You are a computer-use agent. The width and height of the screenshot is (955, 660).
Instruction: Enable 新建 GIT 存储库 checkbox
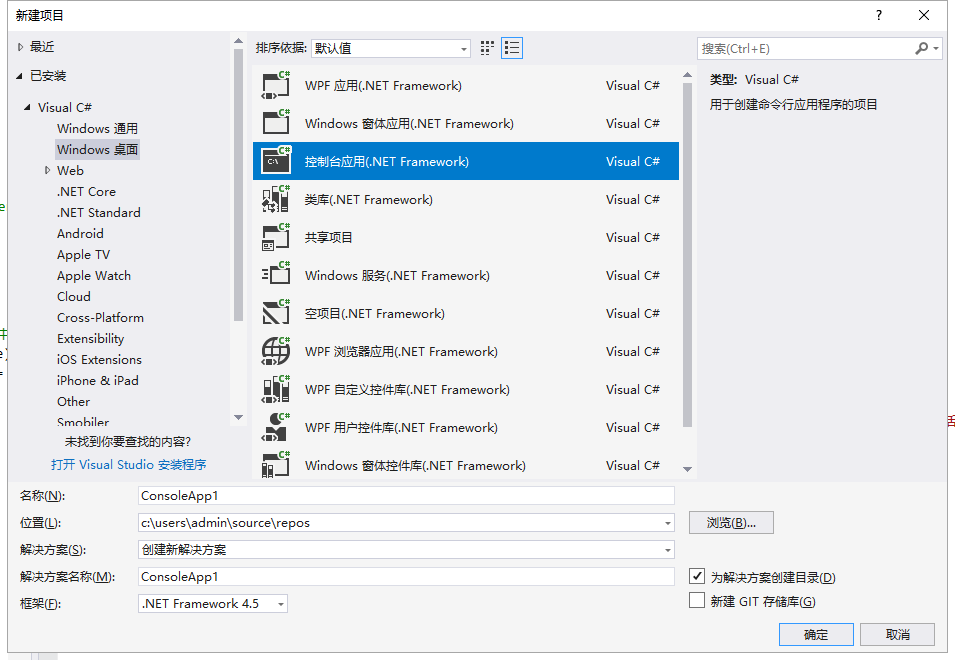(x=697, y=600)
